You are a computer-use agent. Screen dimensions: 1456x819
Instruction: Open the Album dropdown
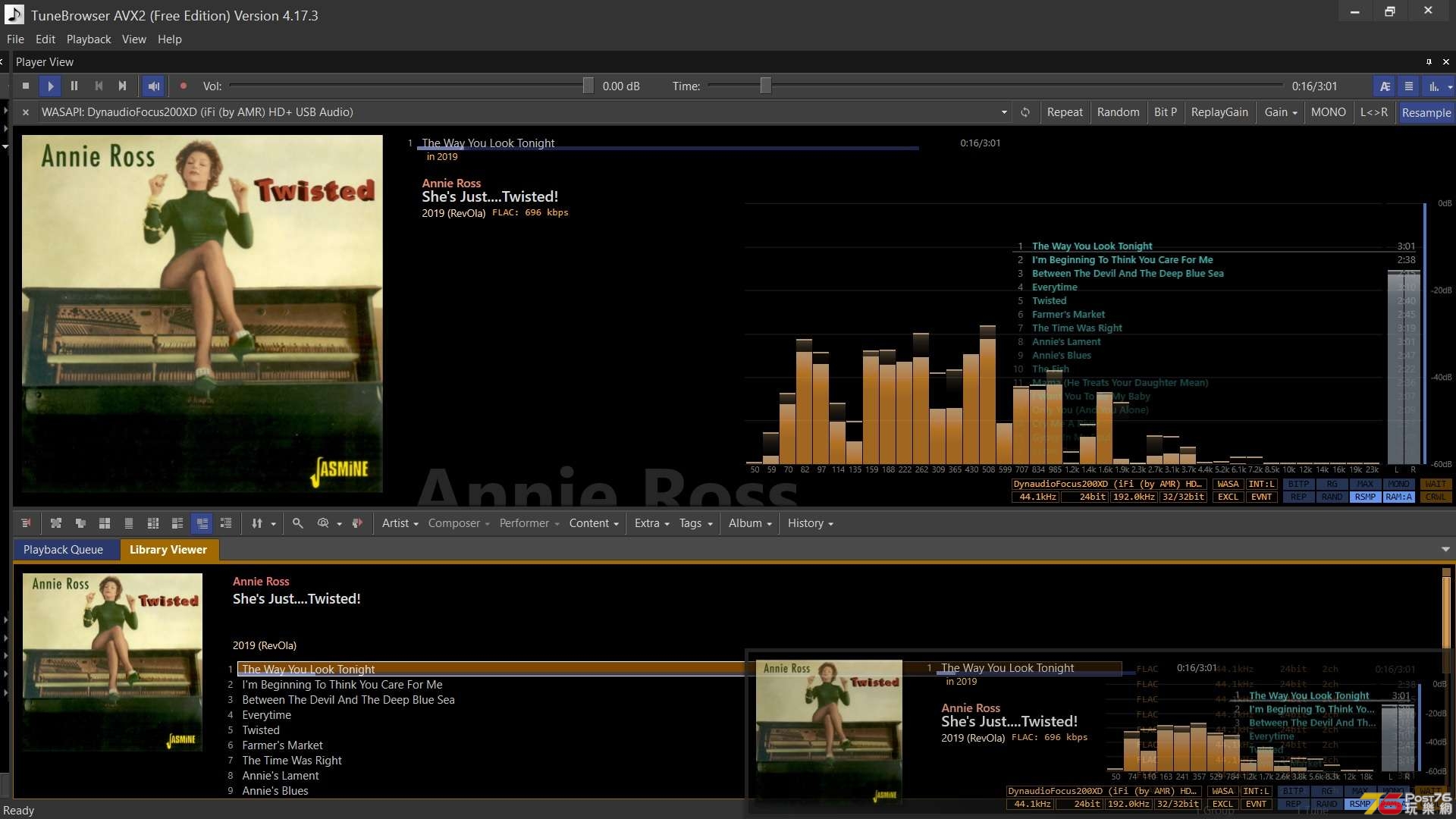coord(751,523)
